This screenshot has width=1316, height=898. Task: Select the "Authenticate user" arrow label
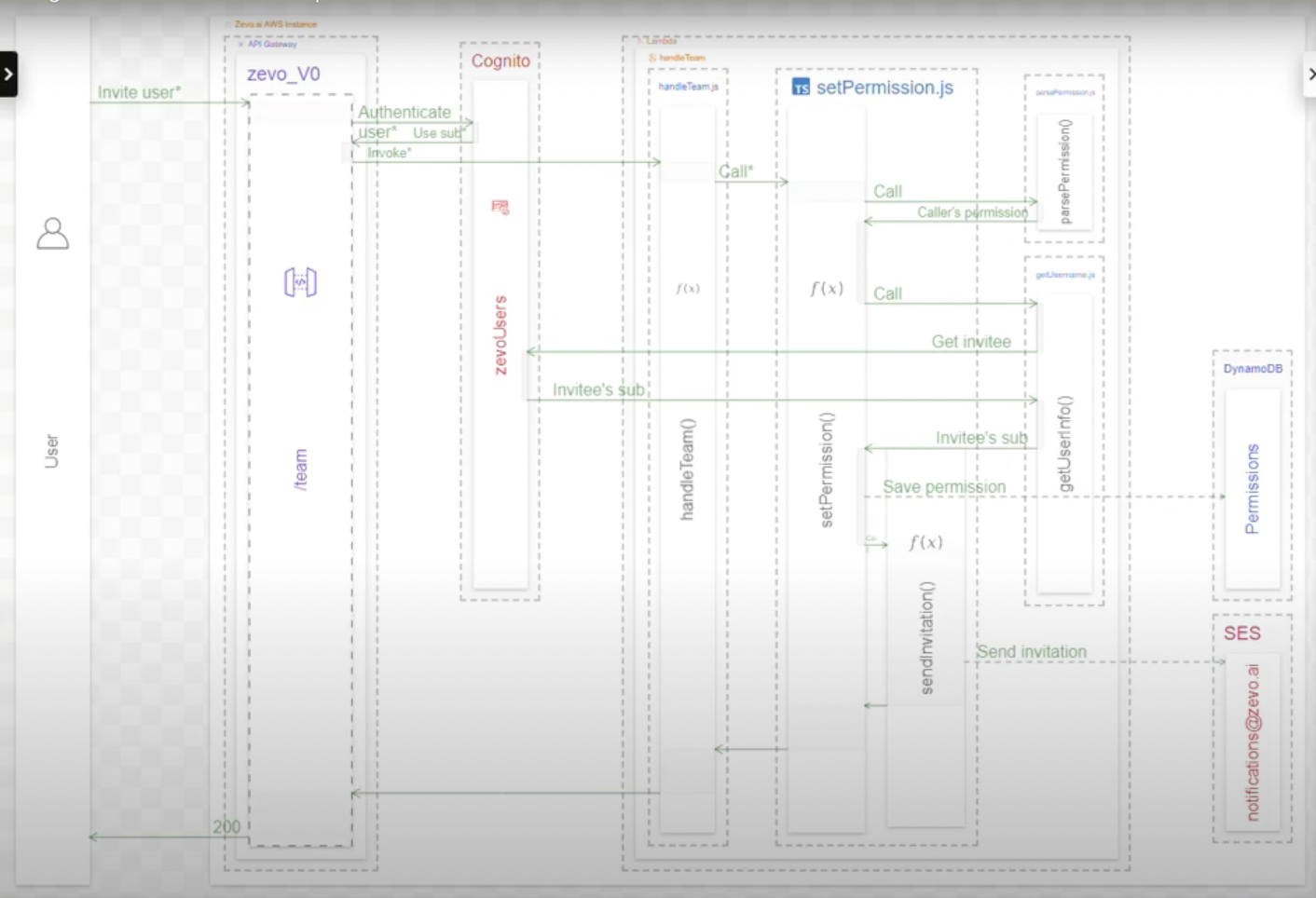pos(404,113)
